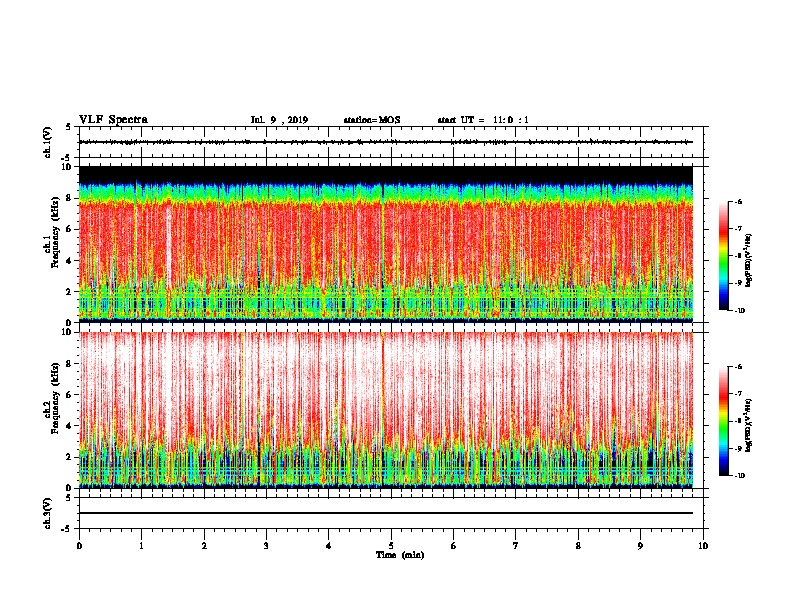792x612 pixels.
Task: Click the "-6" label on the ch.1 color bar
Action: [x=737, y=201]
